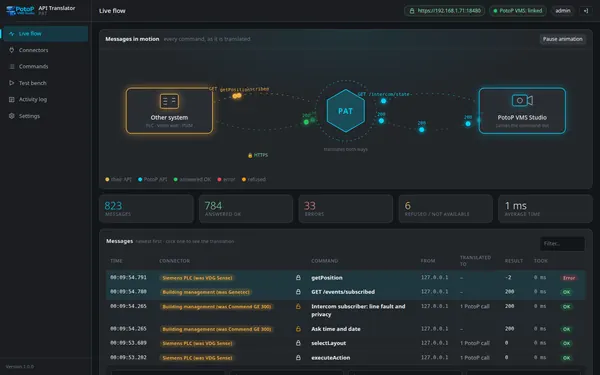This screenshot has height=375, width=600.
Task: Click the Command column header
Action: pos(324,261)
